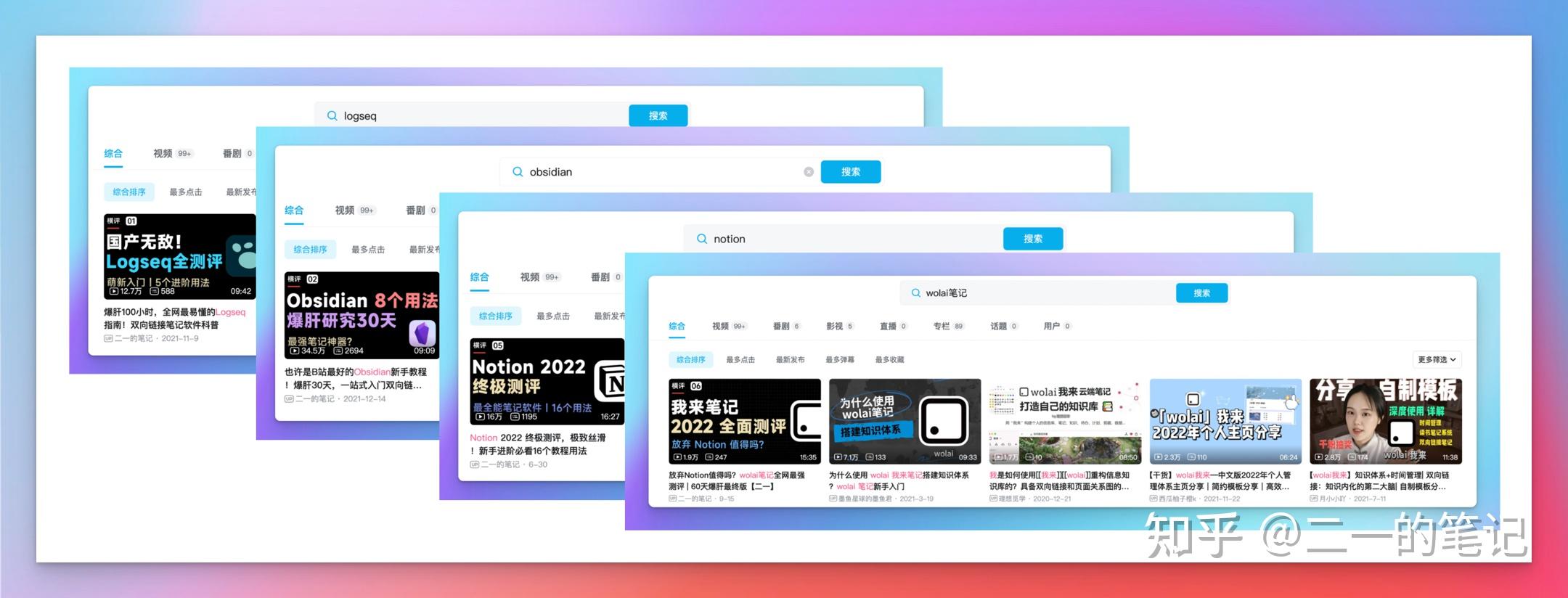Select 综合 tab in the wolai笔记 window

coord(677,327)
